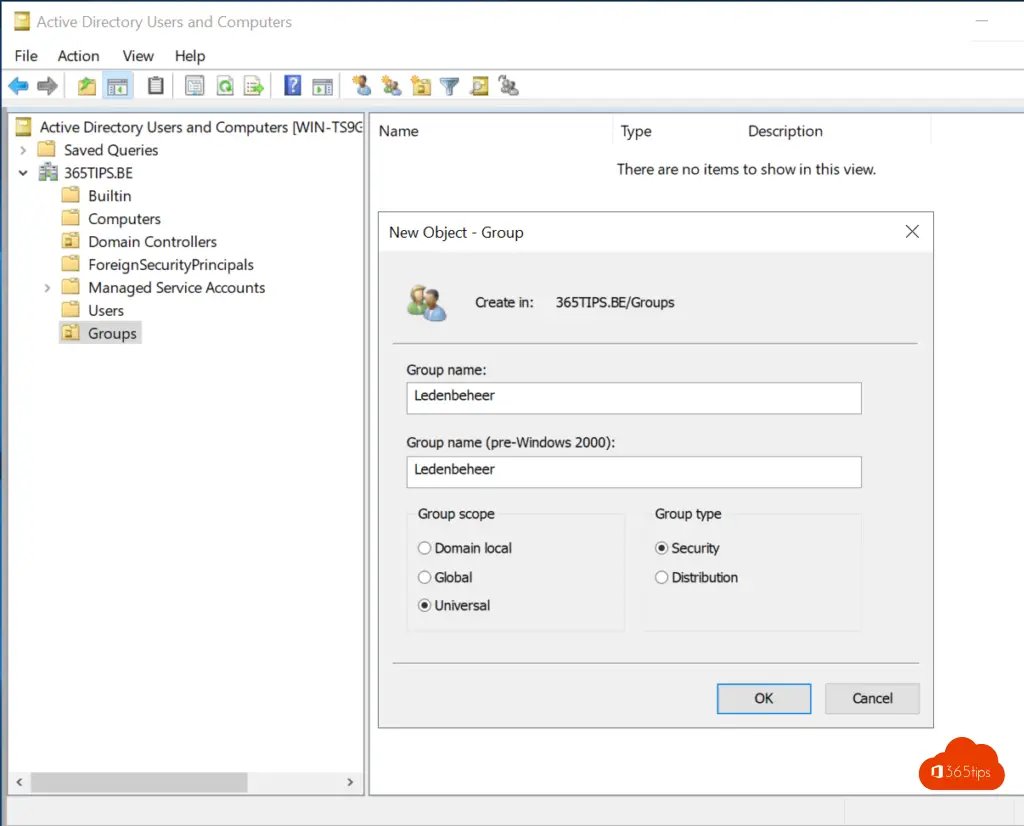This screenshot has height=826, width=1024.
Task: Select the Computers container
Action: pos(124,219)
